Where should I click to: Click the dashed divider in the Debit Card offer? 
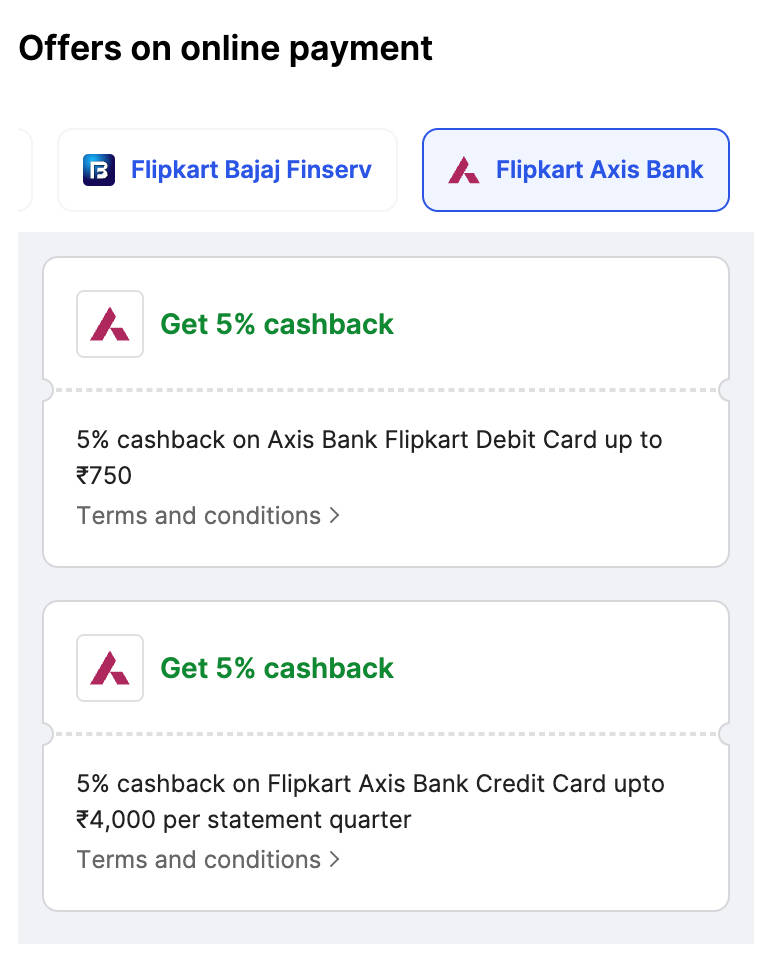click(386, 390)
